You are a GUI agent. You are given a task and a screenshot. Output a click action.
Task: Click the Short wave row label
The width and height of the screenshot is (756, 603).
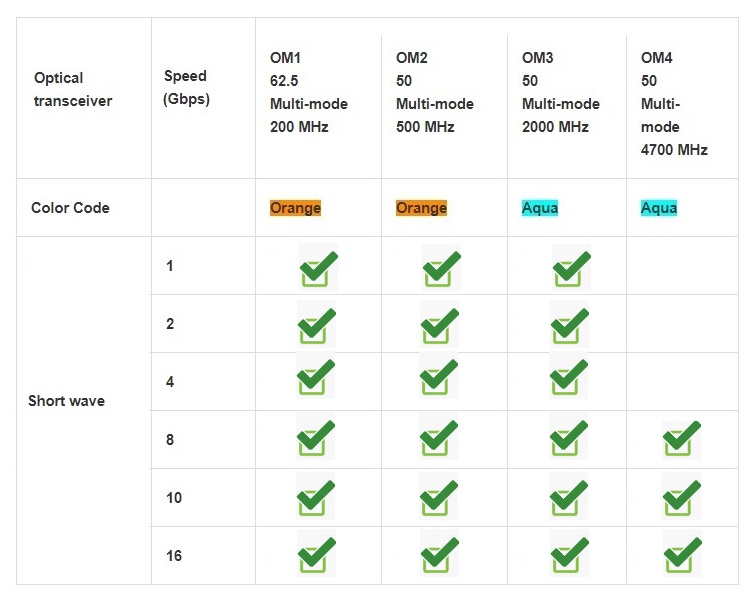pyautogui.click(x=66, y=401)
